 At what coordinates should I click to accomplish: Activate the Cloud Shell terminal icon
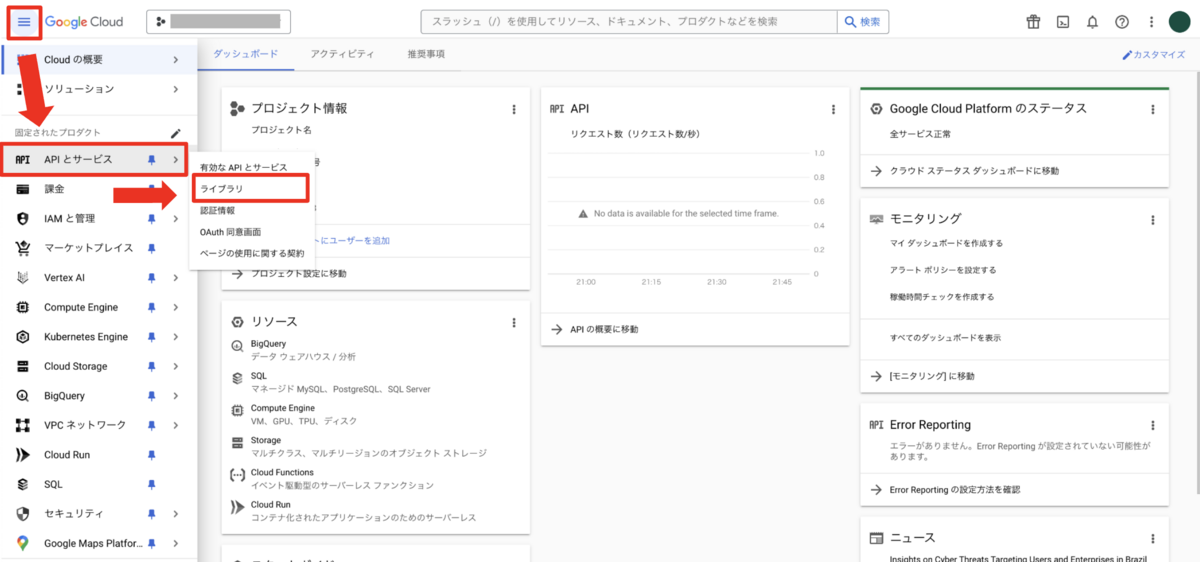(x=1063, y=21)
